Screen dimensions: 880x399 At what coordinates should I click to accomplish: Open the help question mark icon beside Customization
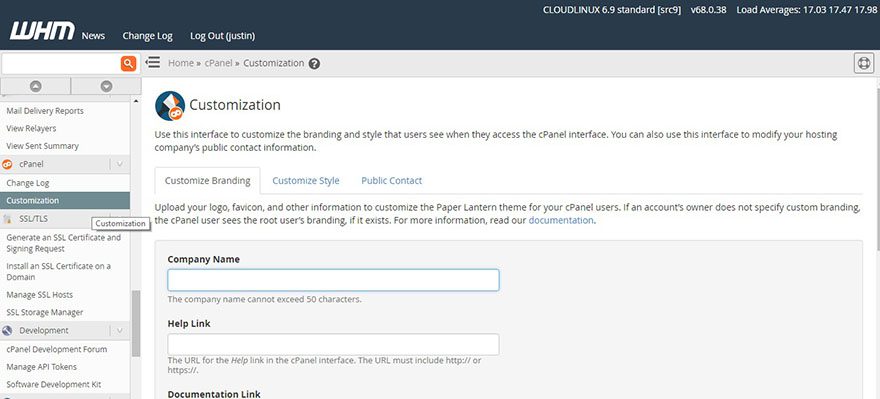pos(314,63)
